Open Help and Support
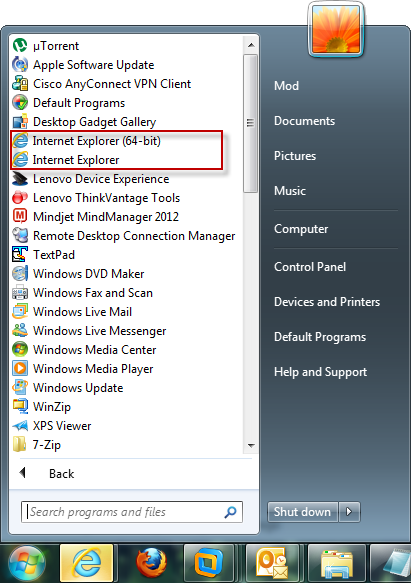The image size is (411, 583). tap(320, 372)
